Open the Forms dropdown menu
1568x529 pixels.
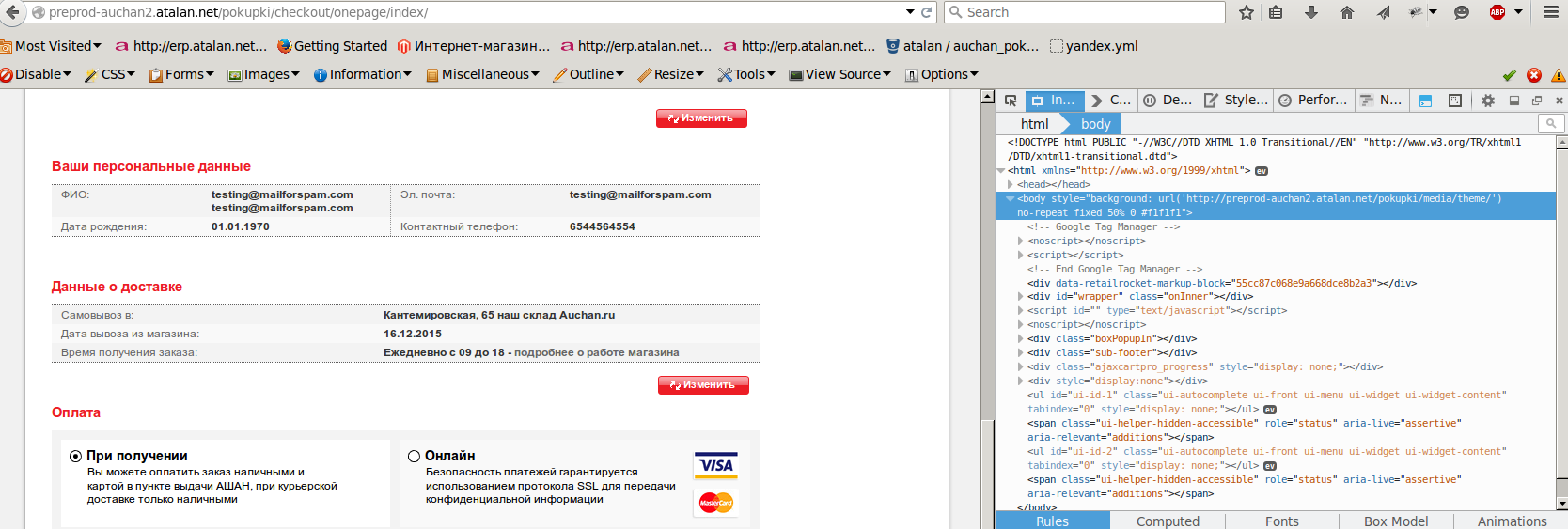click(181, 74)
